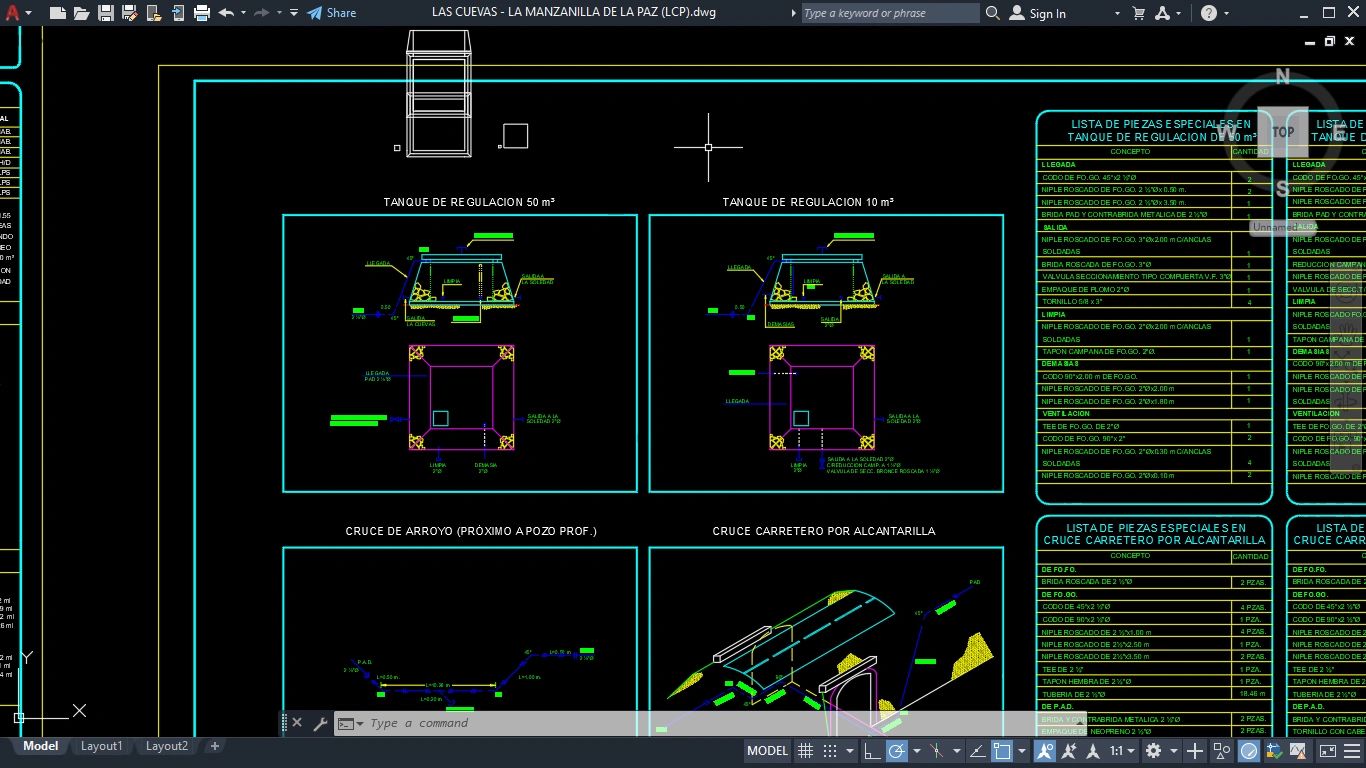This screenshot has height=768, width=1366.
Task: Switch to the Layout2 tab
Action: click(166, 746)
